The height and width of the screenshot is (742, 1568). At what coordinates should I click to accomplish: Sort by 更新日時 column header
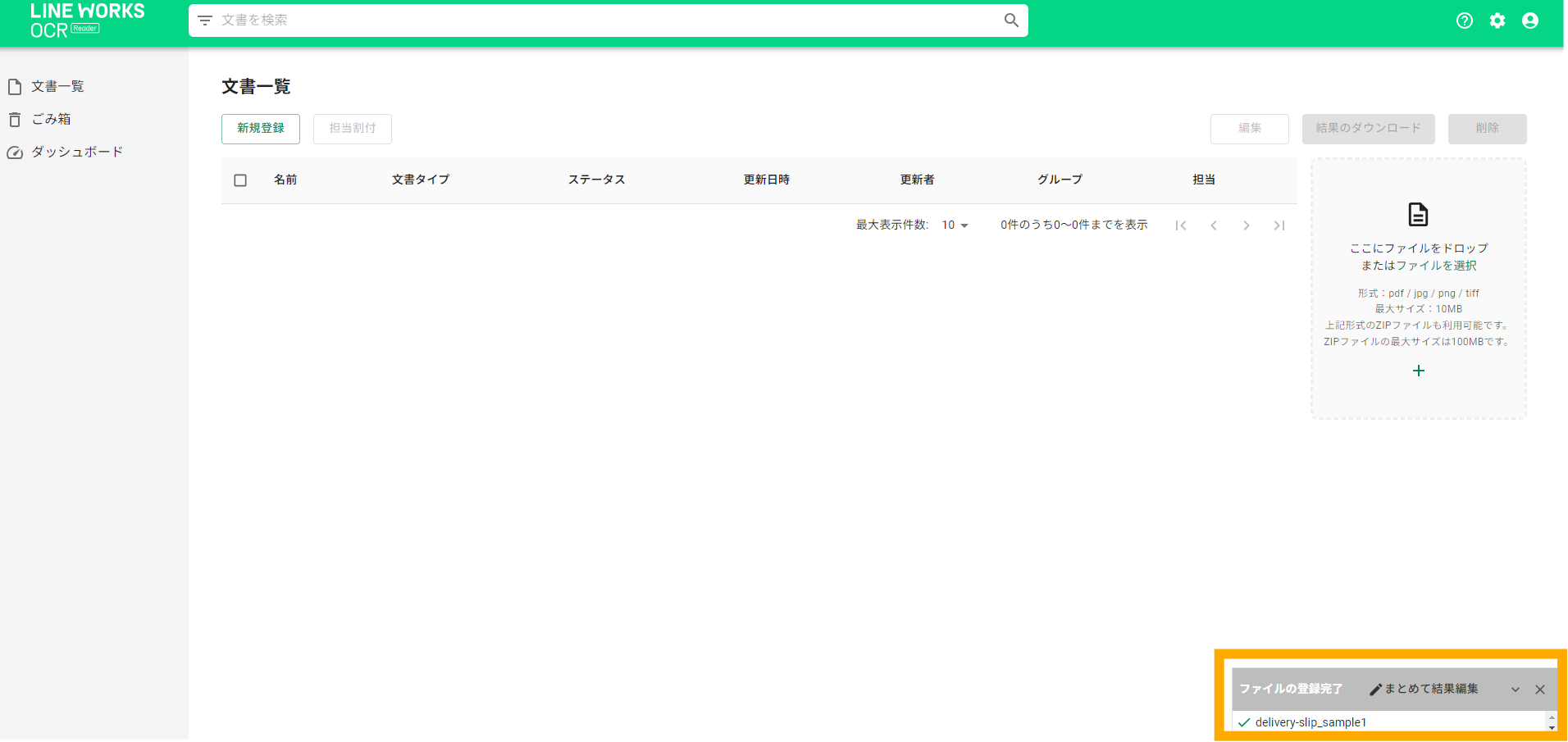coord(767,180)
